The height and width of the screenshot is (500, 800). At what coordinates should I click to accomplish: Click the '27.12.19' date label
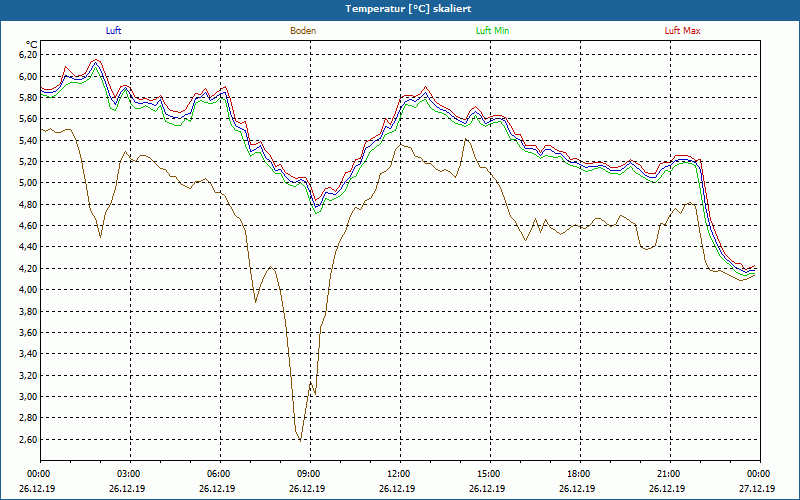click(757, 489)
